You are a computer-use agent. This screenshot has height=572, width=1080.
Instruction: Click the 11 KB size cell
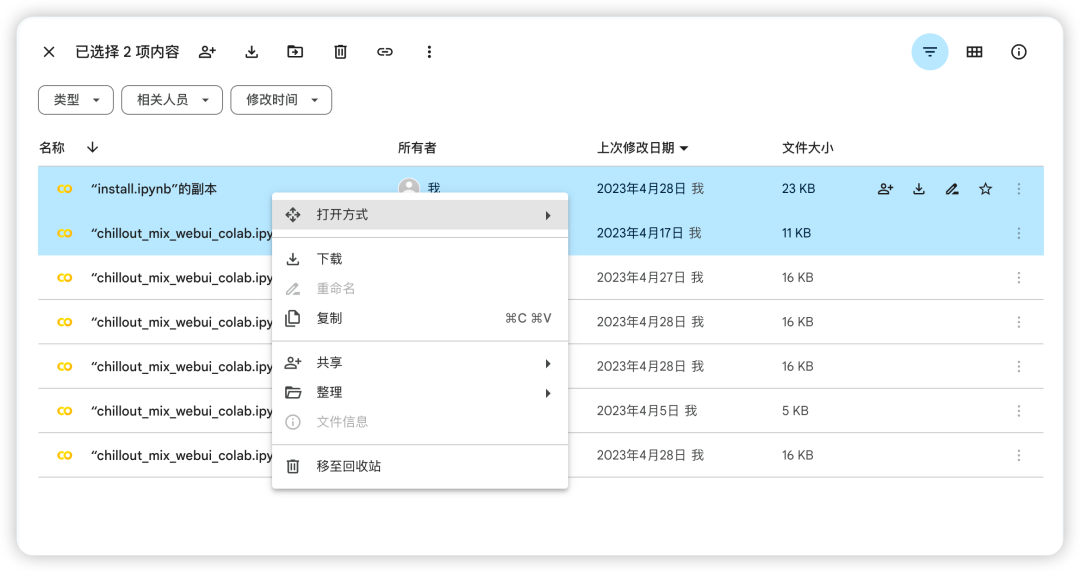coord(796,233)
